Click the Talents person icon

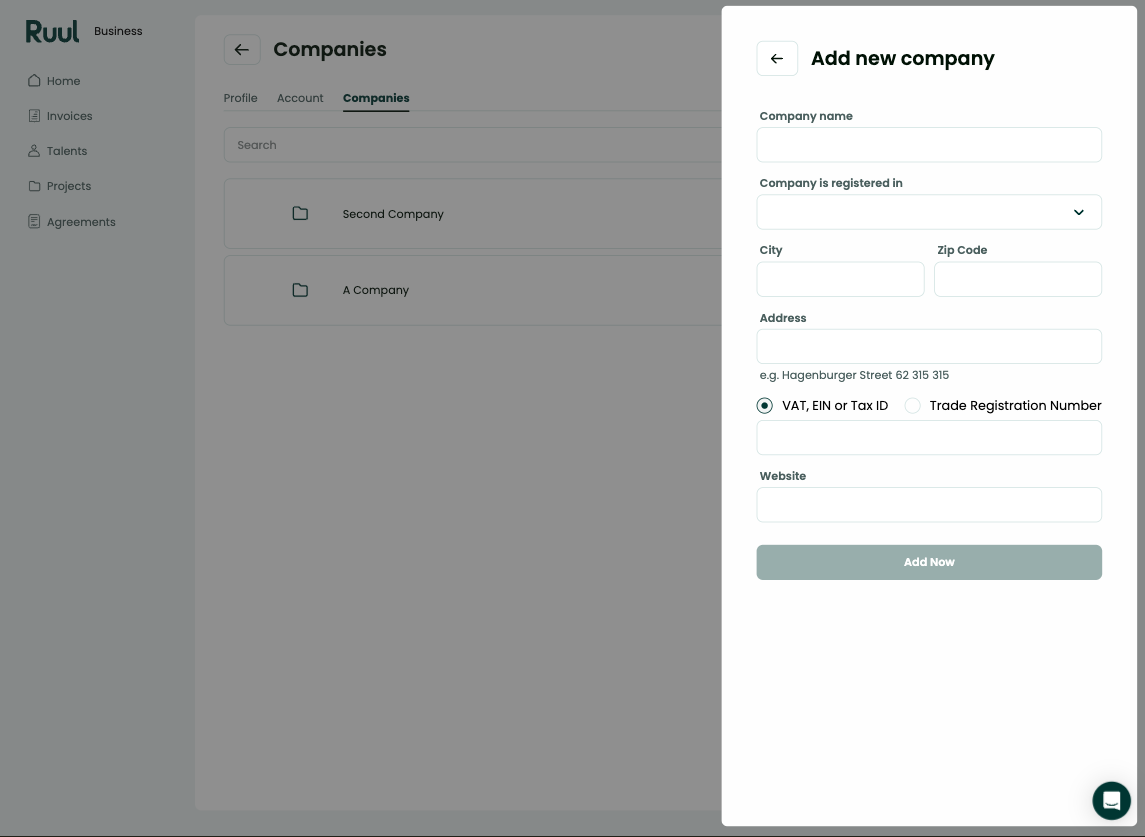coord(34,150)
